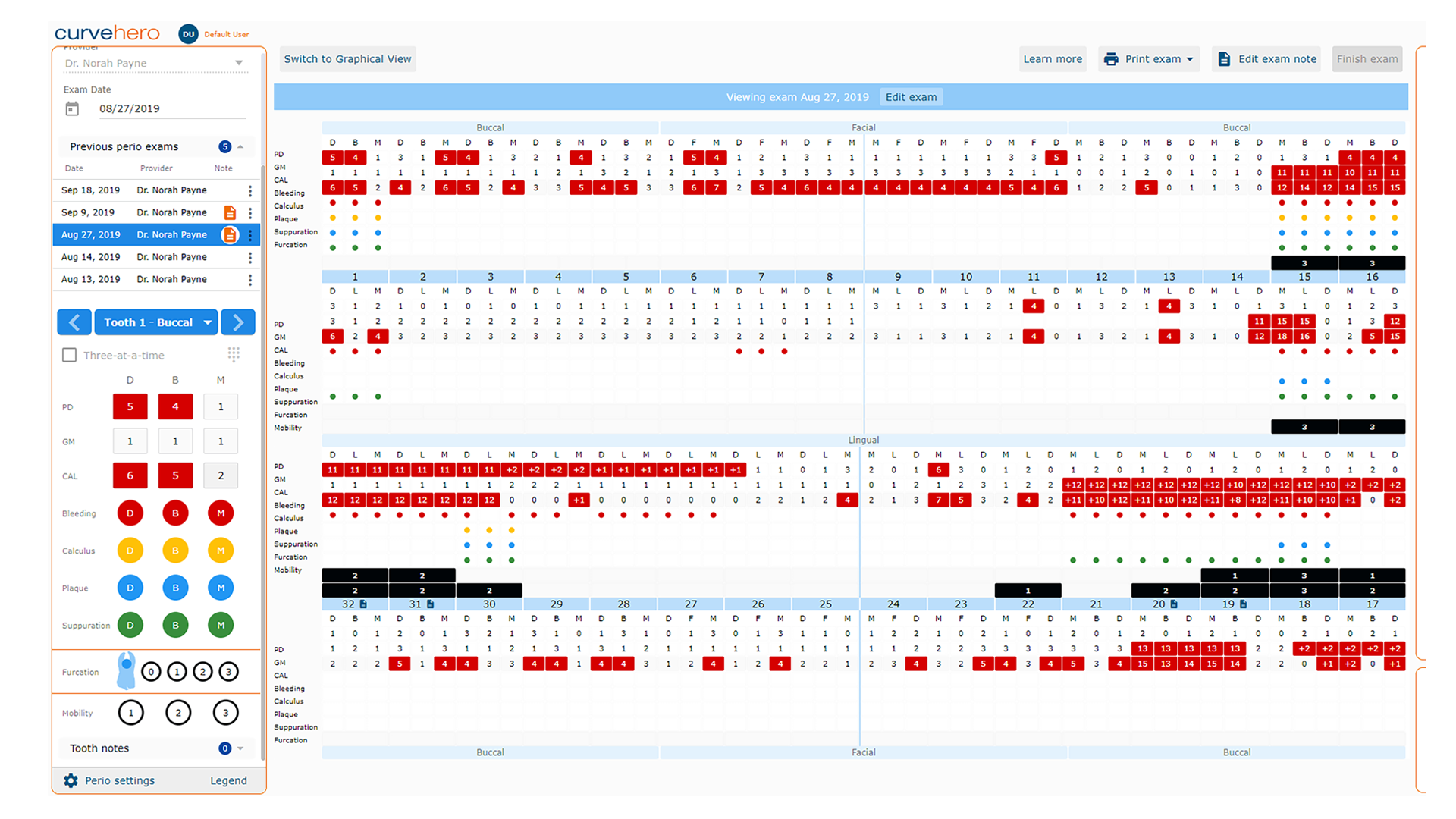Click the Edit exam note document icon
The width and height of the screenshot is (1456, 819).
click(1224, 59)
